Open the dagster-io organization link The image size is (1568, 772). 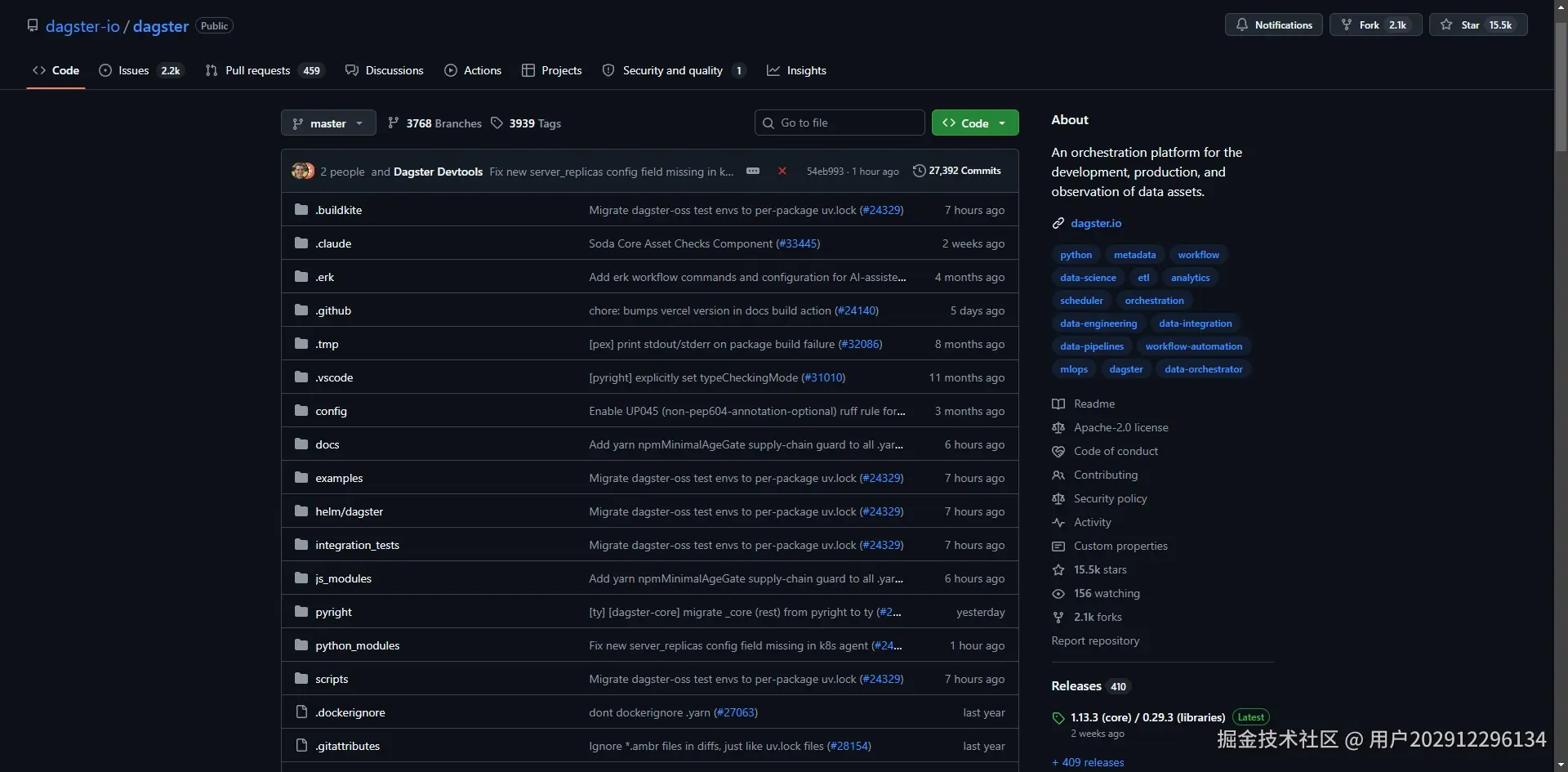(x=82, y=26)
